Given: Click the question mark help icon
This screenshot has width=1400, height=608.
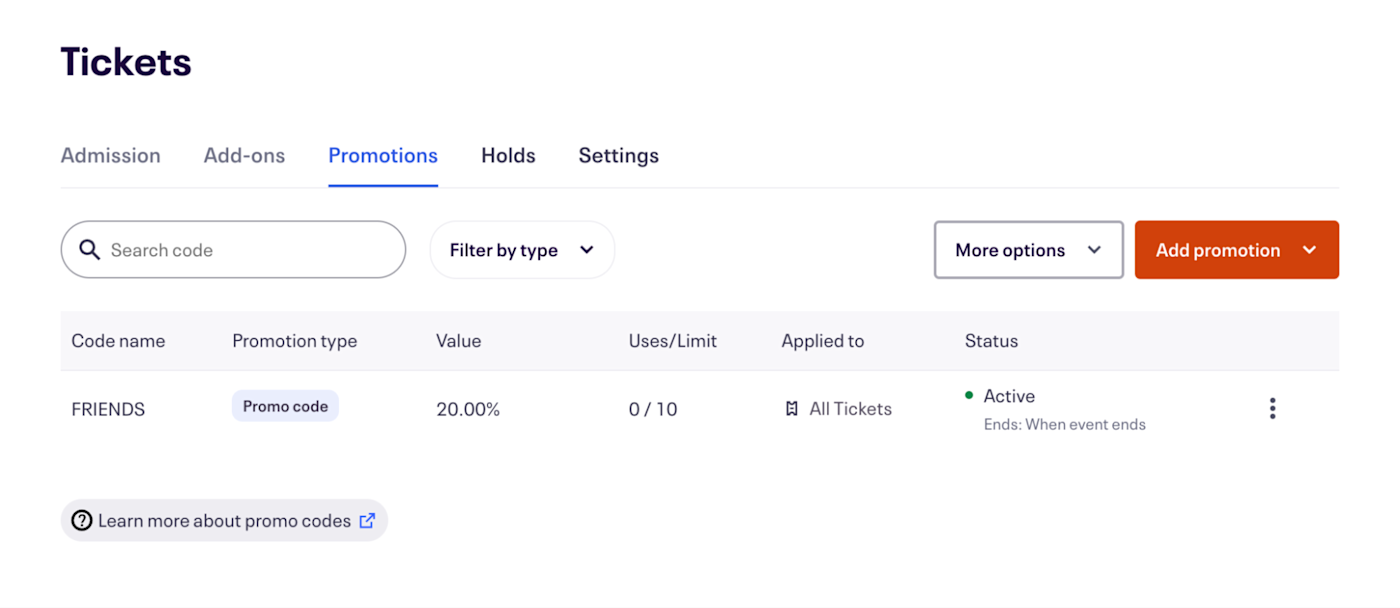Looking at the screenshot, I should [82, 521].
